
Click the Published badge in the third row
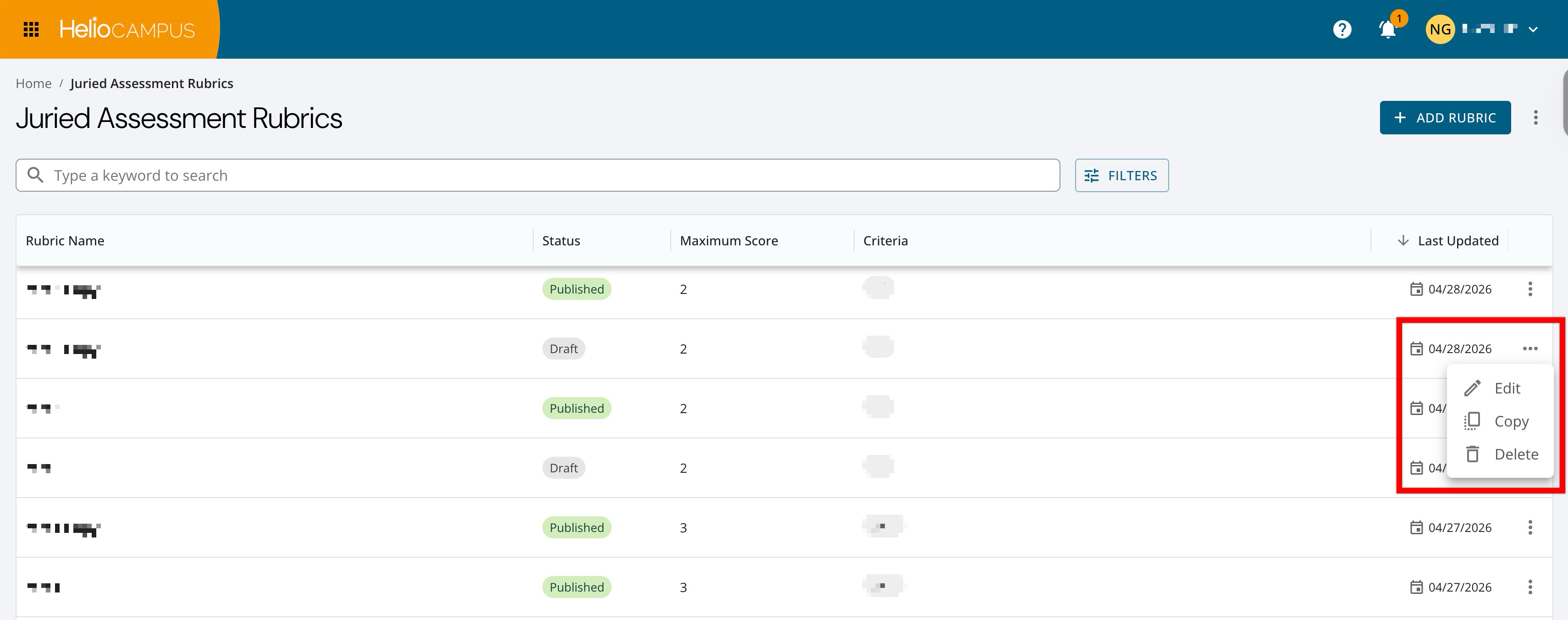pos(576,408)
